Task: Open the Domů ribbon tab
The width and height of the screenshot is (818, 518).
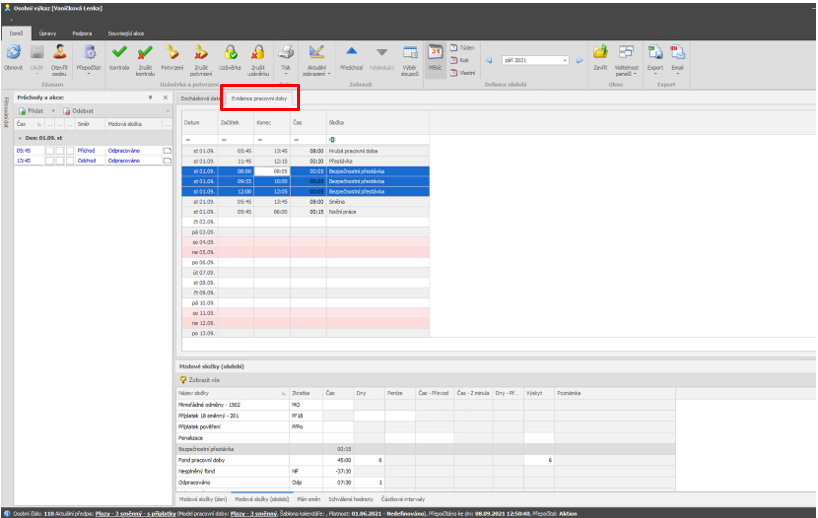Action: click(x=16, y=33)
